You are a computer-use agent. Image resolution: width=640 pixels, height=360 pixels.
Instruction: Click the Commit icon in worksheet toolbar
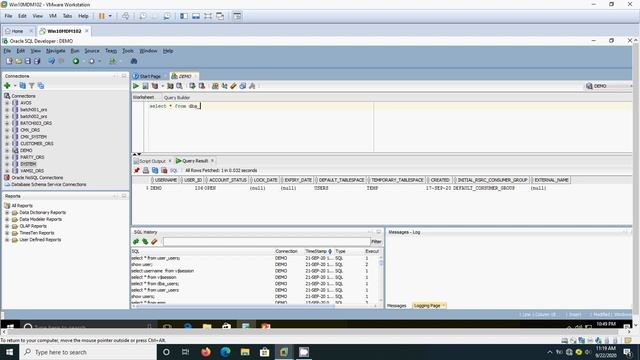pyautogui.click(x=192, y=86)
